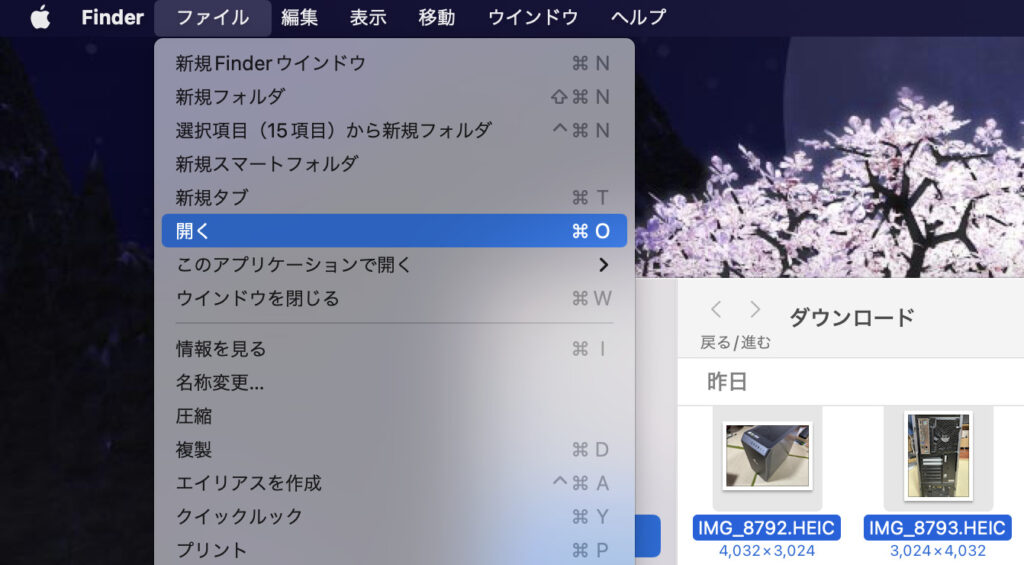
Task: Click the ダウンロード window title
Action: pos(852,317)
